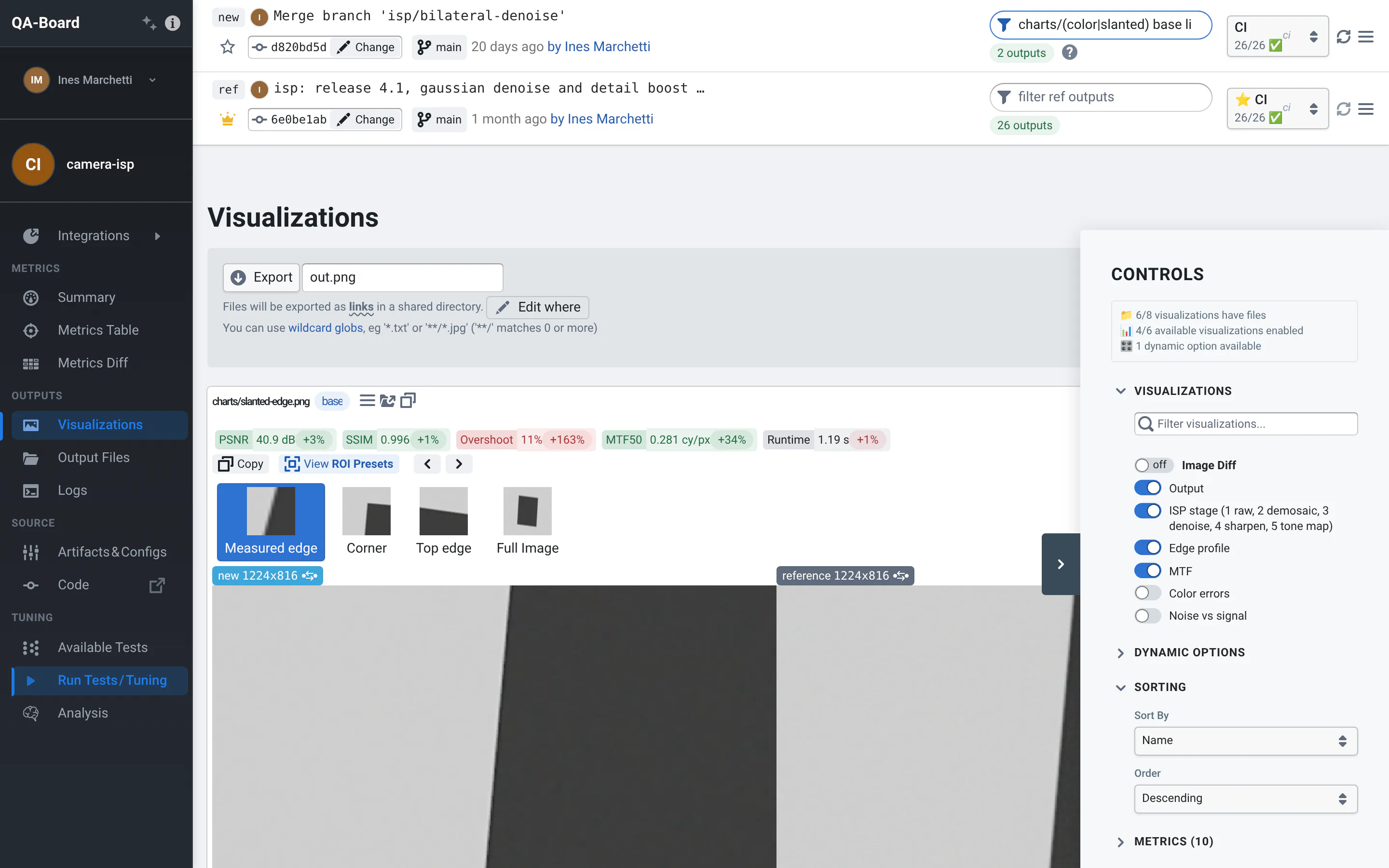Screen dimensions: 1389x868
Task: Click the out.png export filename field
Action: [x=402, y=277]
